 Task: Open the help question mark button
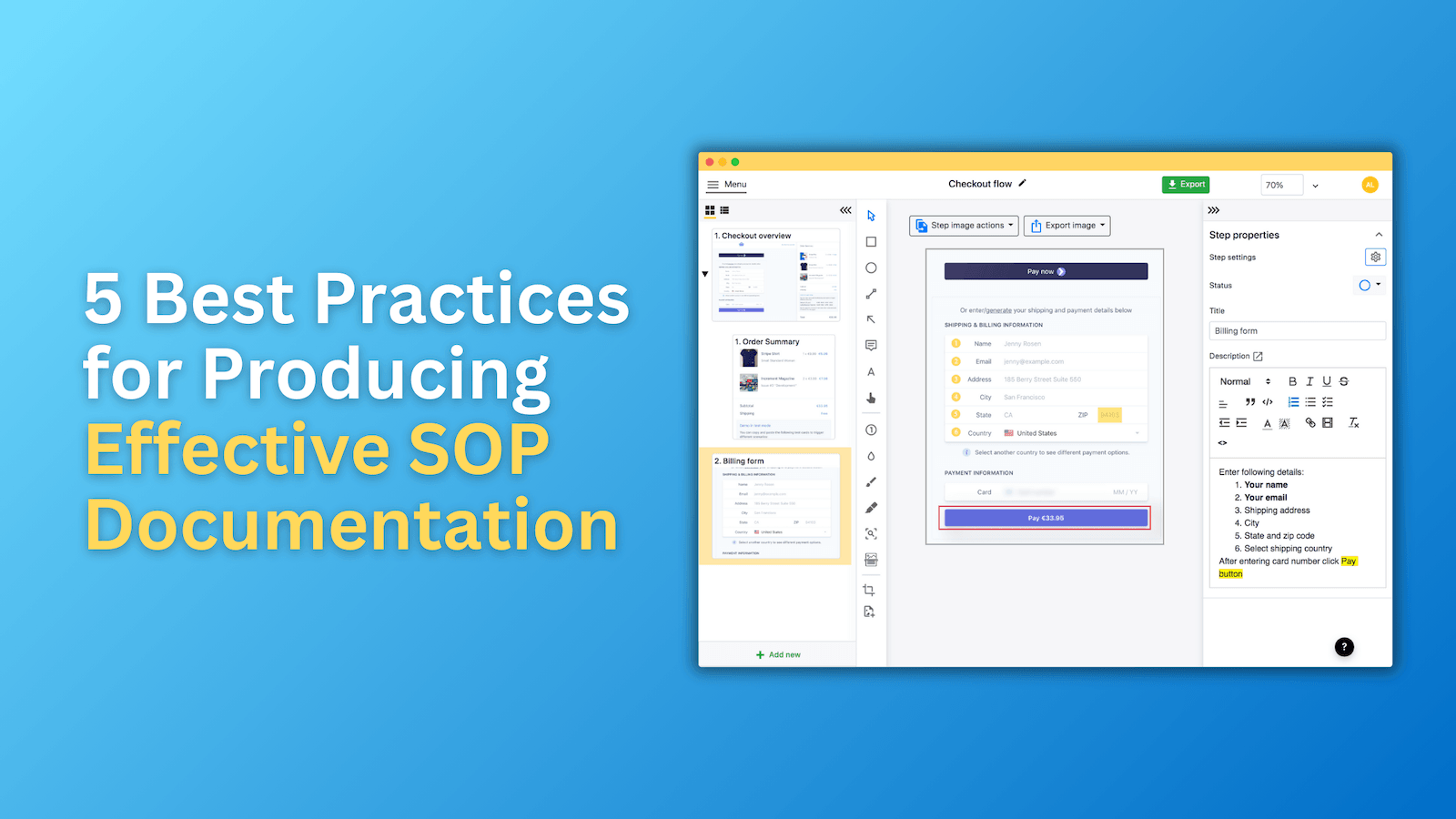tap(1344, 647)
